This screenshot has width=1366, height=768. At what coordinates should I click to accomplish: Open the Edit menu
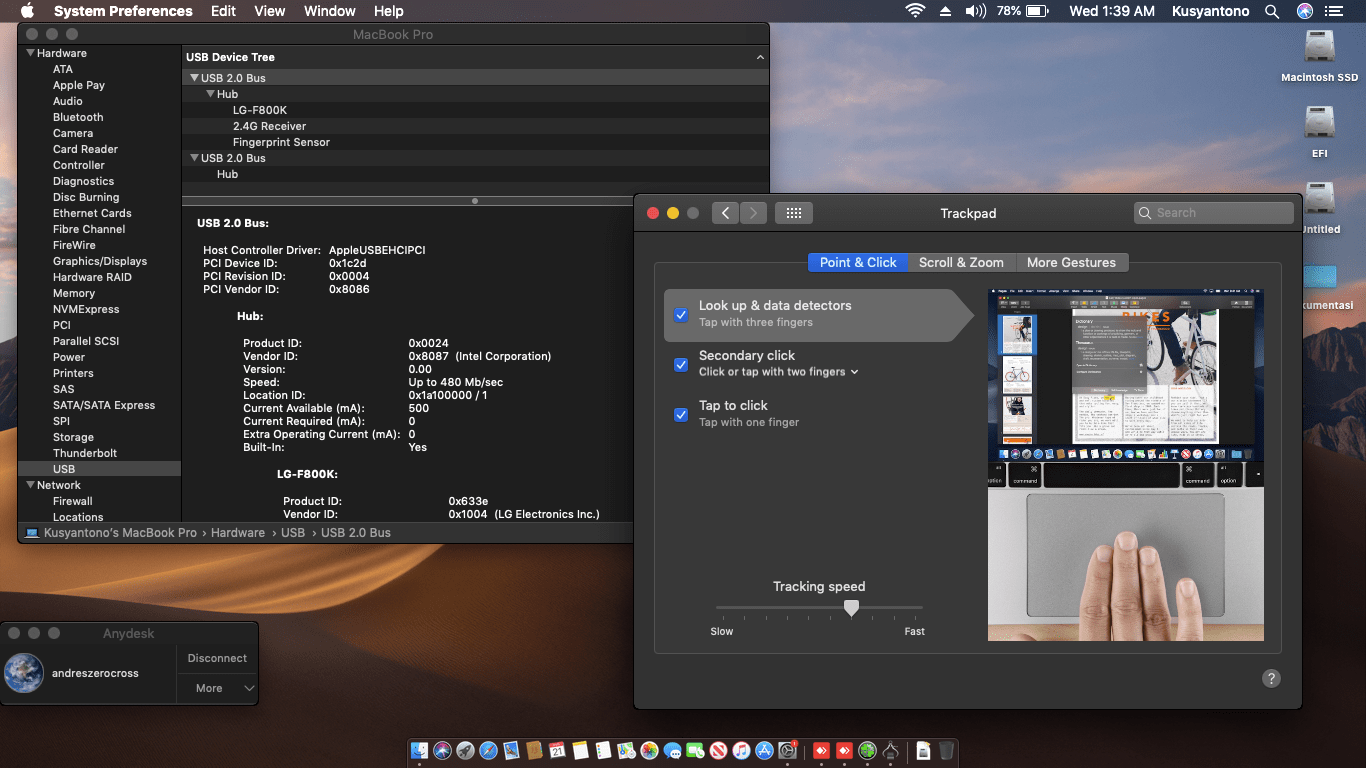pyautogui.click(x=223, y=11)
